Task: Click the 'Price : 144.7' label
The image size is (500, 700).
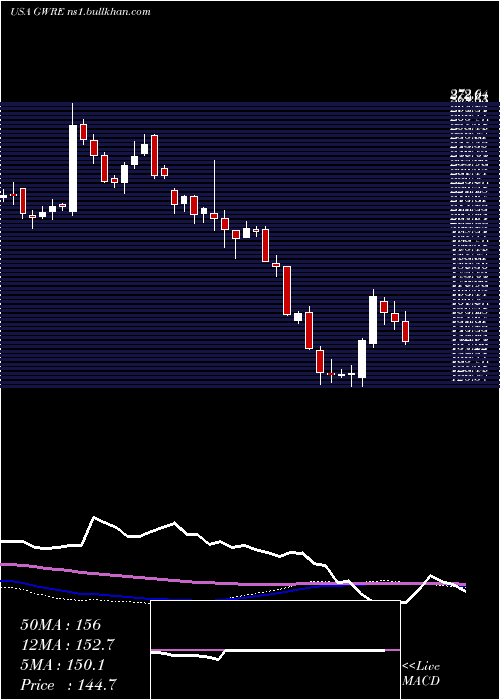Action: click(69, 685)
